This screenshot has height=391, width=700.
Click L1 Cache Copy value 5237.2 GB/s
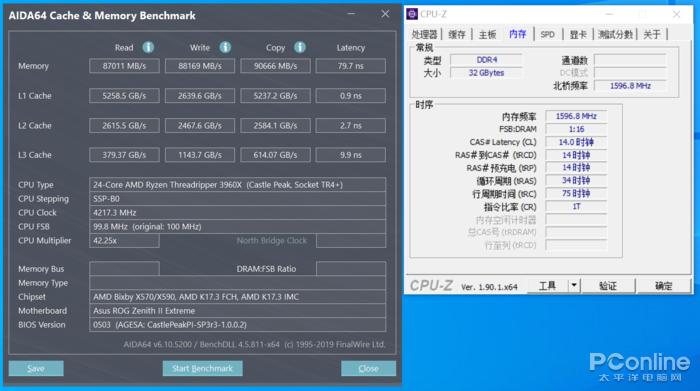click(275, 96)
